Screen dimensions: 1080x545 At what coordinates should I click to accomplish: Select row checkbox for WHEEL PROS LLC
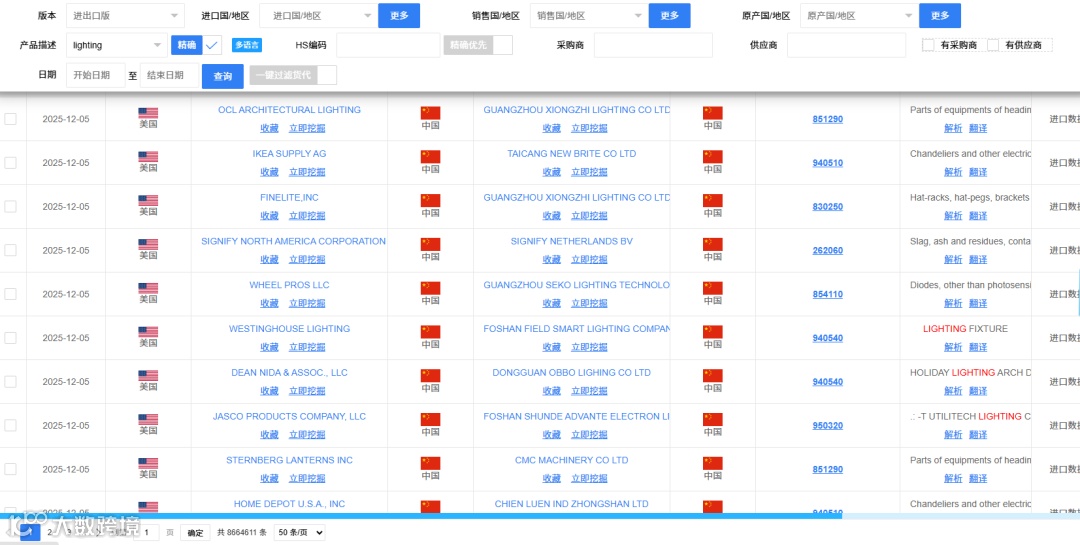[x=10, y=294]
